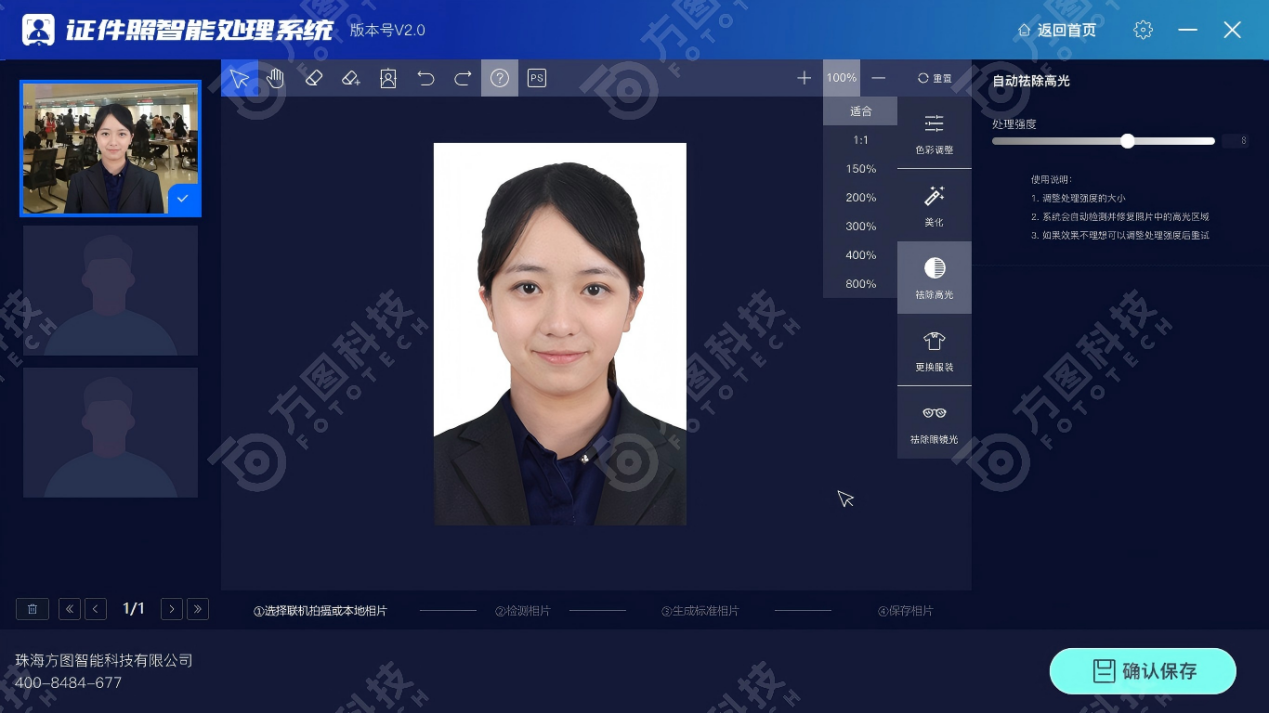The height and width of the screenshot is (713, 1269).
Task: Click phone number 400-8484-677
Action: (x=68, y=683)
